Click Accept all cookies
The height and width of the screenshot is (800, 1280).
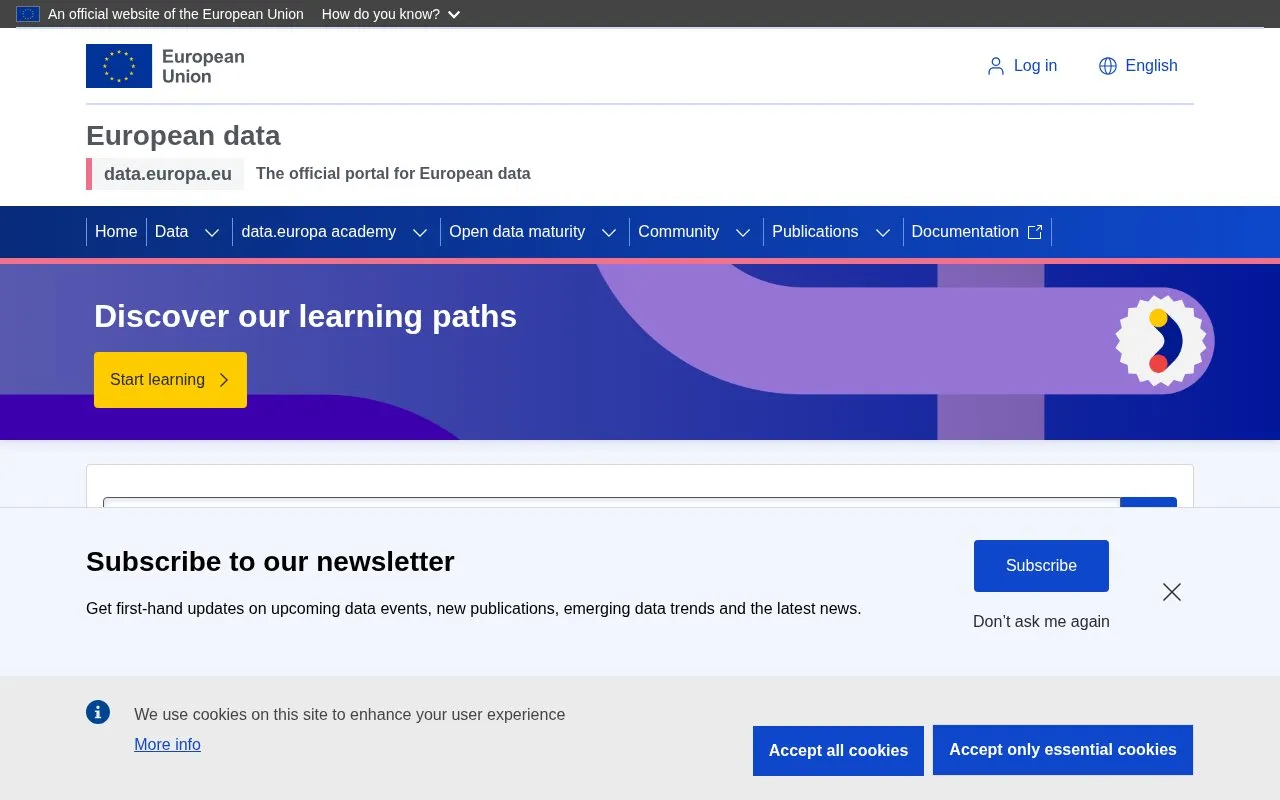pyautogui.click(x=838, y=751)
